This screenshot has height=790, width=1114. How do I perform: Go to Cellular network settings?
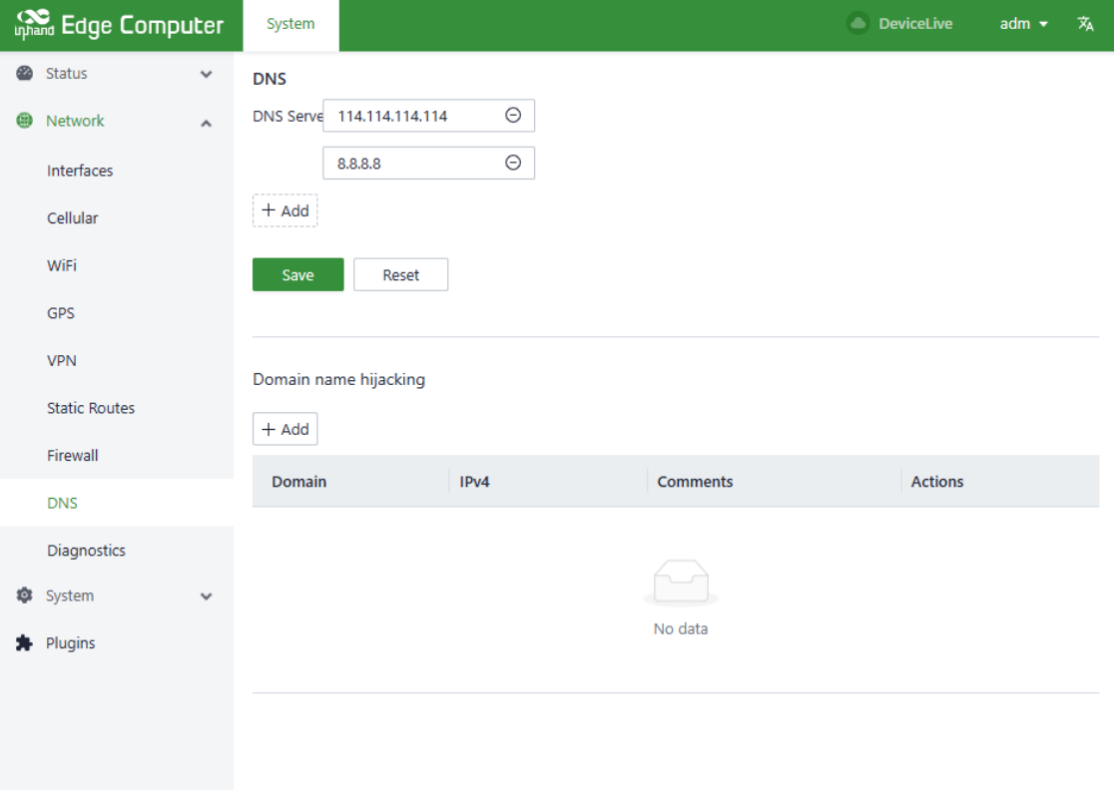(x=72, y=218)
